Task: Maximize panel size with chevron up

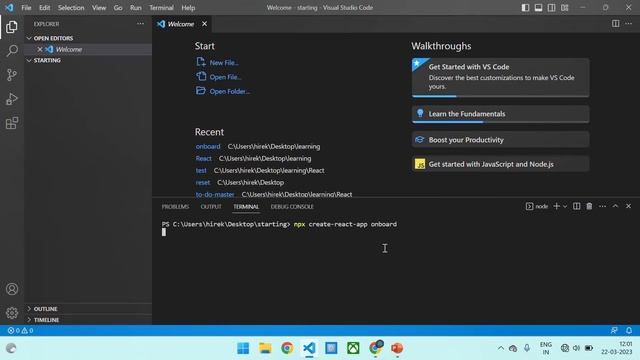Action: coord(615,207)
